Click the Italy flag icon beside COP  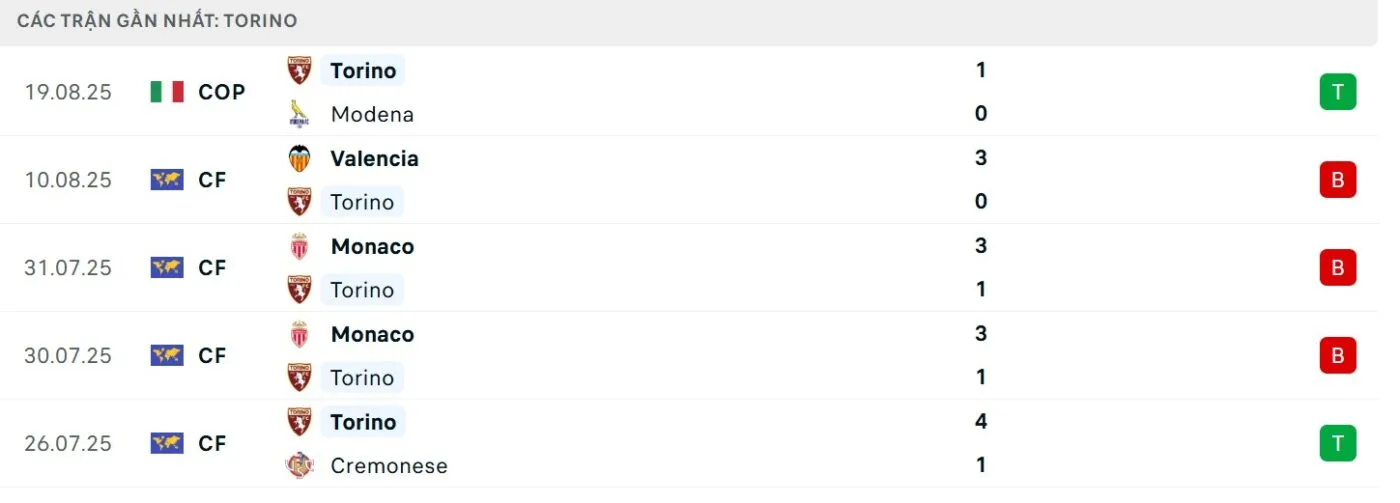click(x=167, y=92)
